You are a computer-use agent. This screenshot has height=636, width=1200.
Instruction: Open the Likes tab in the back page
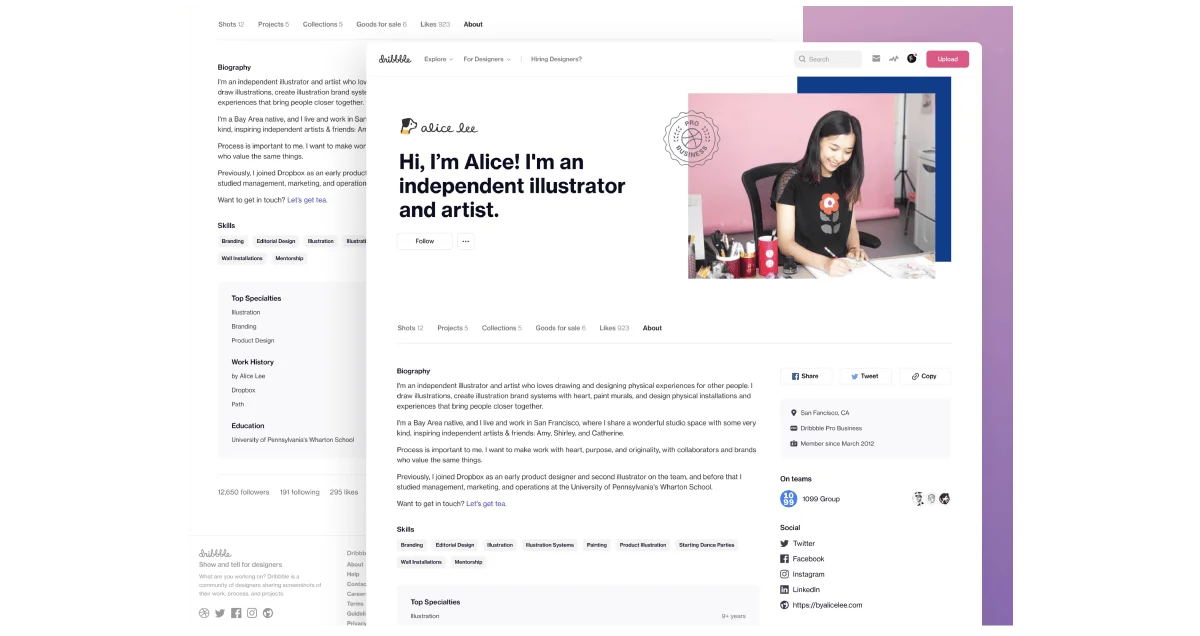[436, 24]
